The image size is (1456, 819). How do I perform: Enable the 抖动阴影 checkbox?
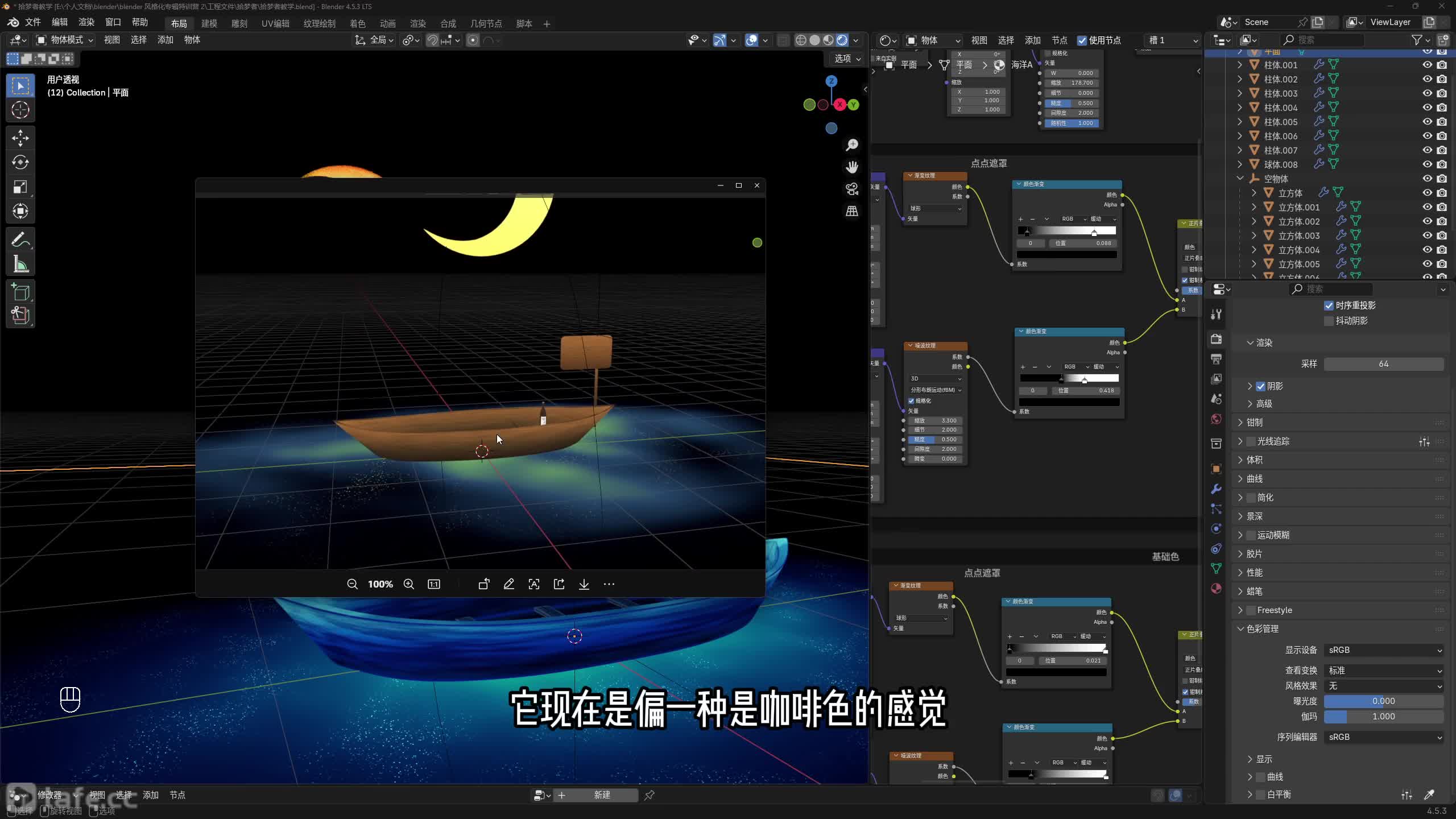click(1329, 321)
